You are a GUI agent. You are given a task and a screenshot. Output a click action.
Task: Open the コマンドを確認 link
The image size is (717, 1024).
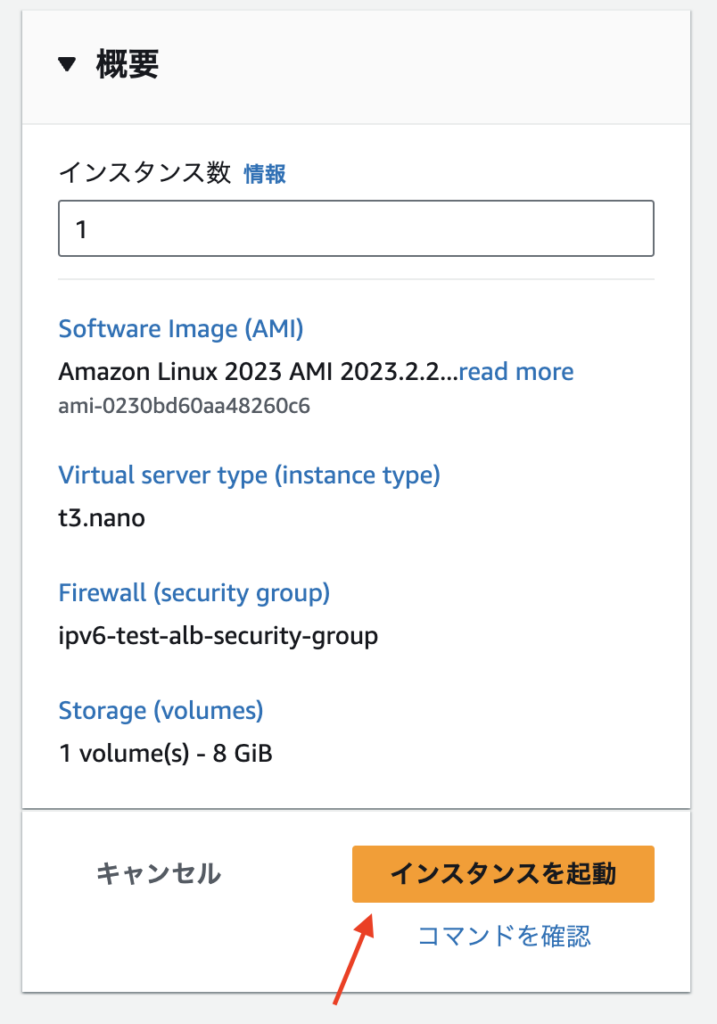(503, 936)
